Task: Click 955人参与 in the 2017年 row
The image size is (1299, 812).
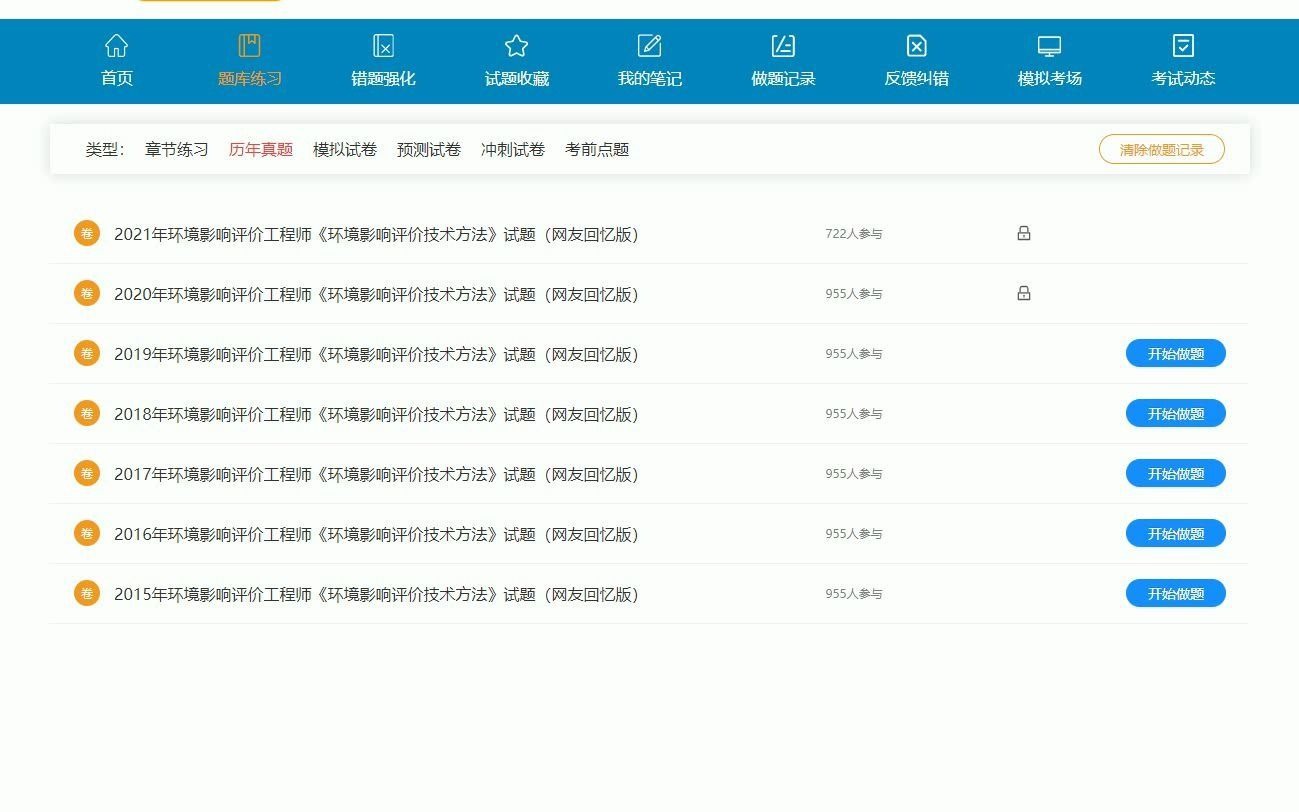Action: coord(854,474)
